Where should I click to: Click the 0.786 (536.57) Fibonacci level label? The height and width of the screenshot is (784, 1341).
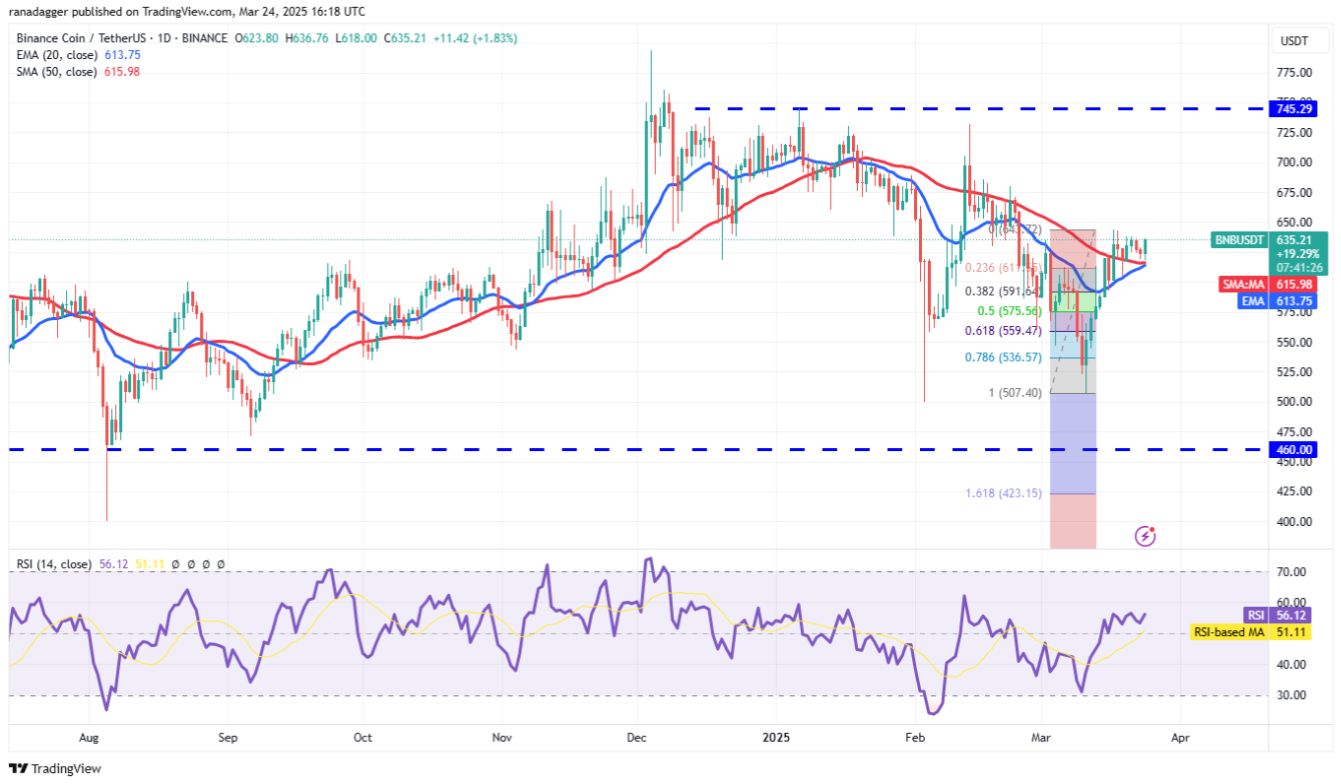click(1002, 357)
